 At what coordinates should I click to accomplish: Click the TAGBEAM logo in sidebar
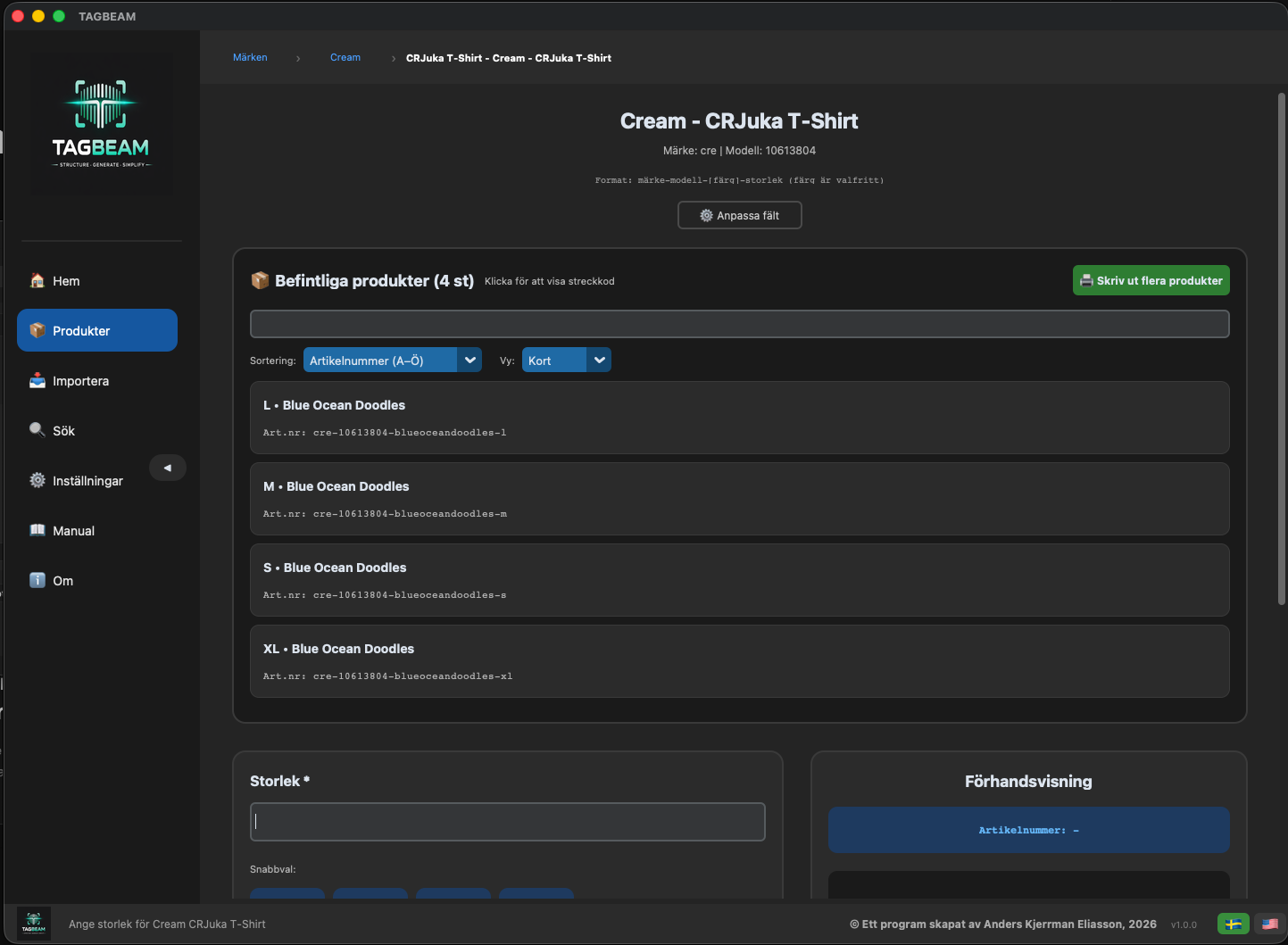coord(101,123)
